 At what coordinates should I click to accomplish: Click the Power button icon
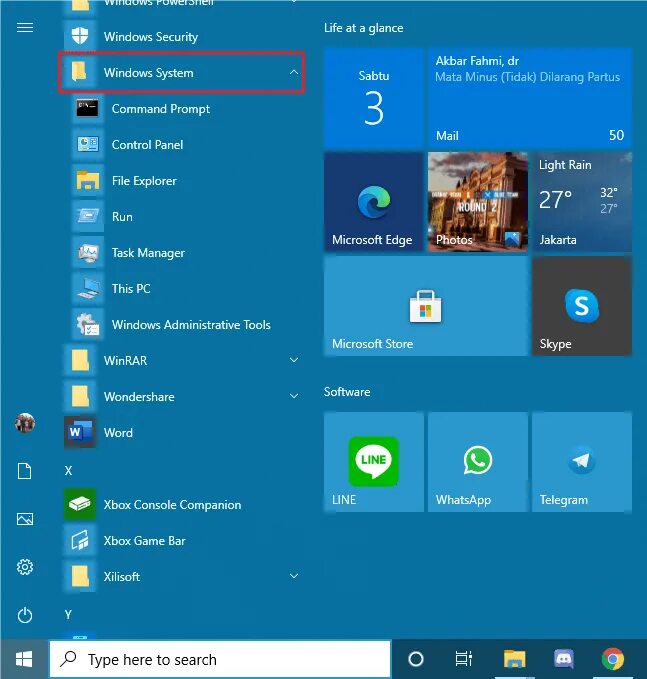point(25,615)
